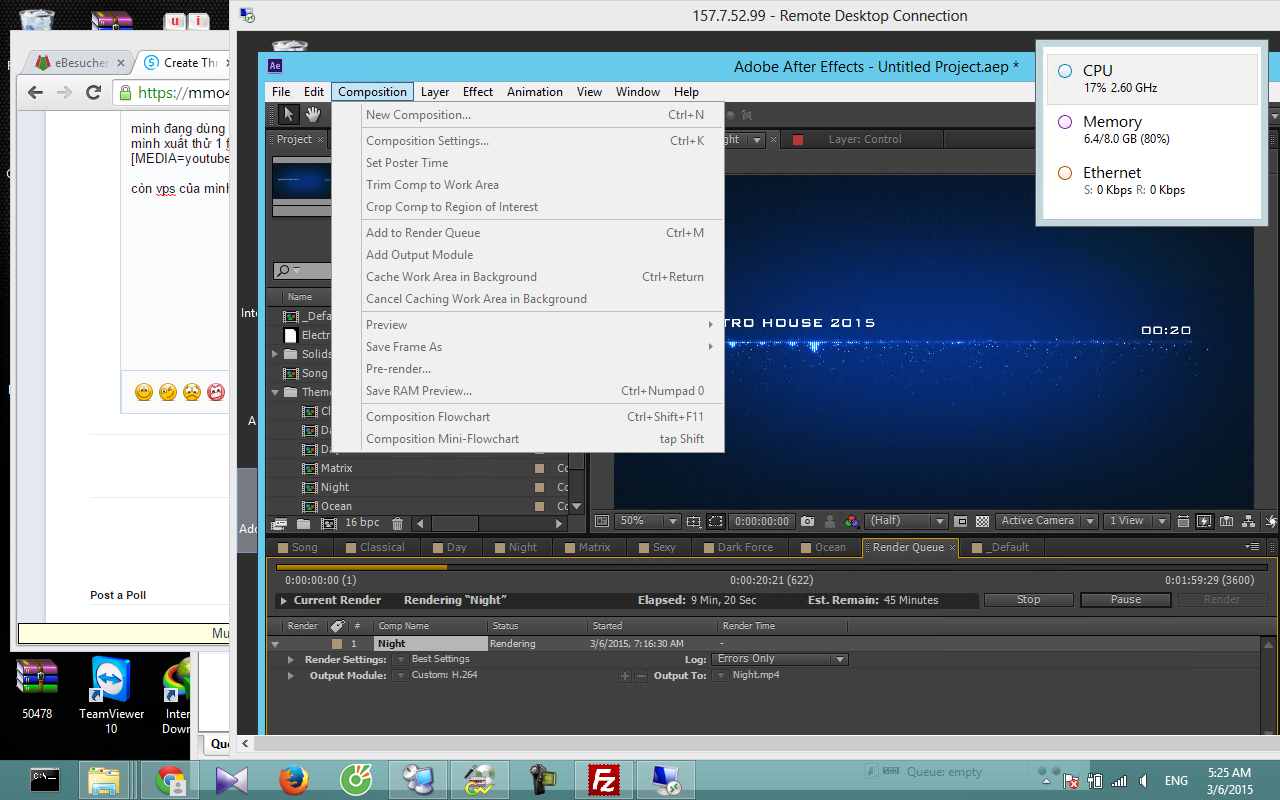Take a snapshot with the camera icon
Screen dimensions: 1280x800
coord(807,521)
